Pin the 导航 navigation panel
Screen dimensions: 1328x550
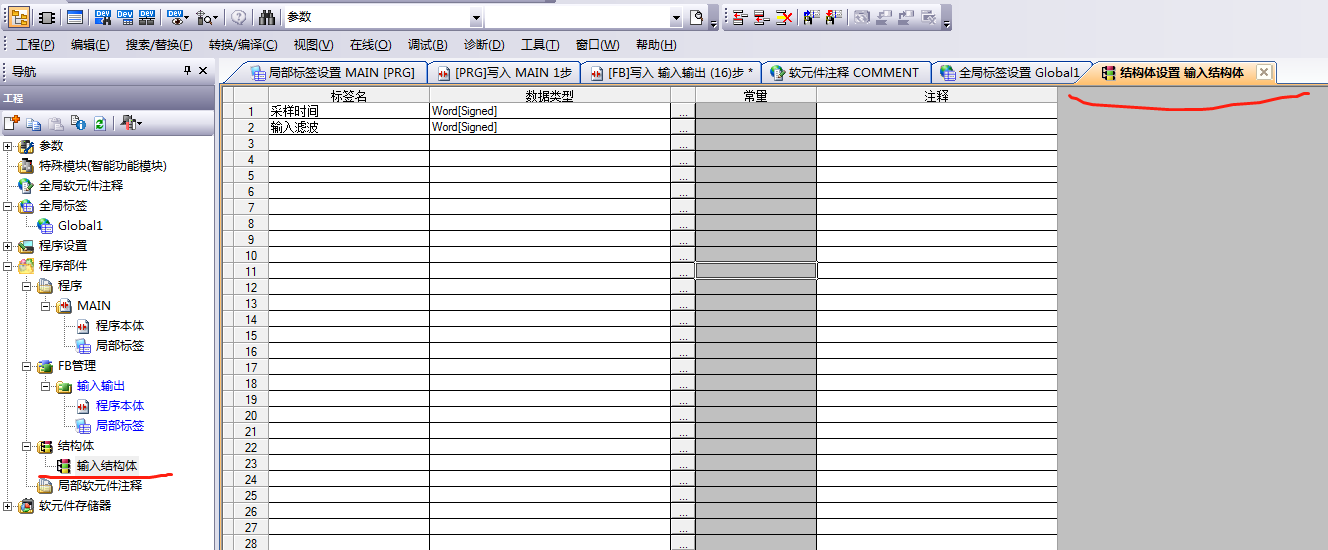pyautogui.click(x=187, y=71)
